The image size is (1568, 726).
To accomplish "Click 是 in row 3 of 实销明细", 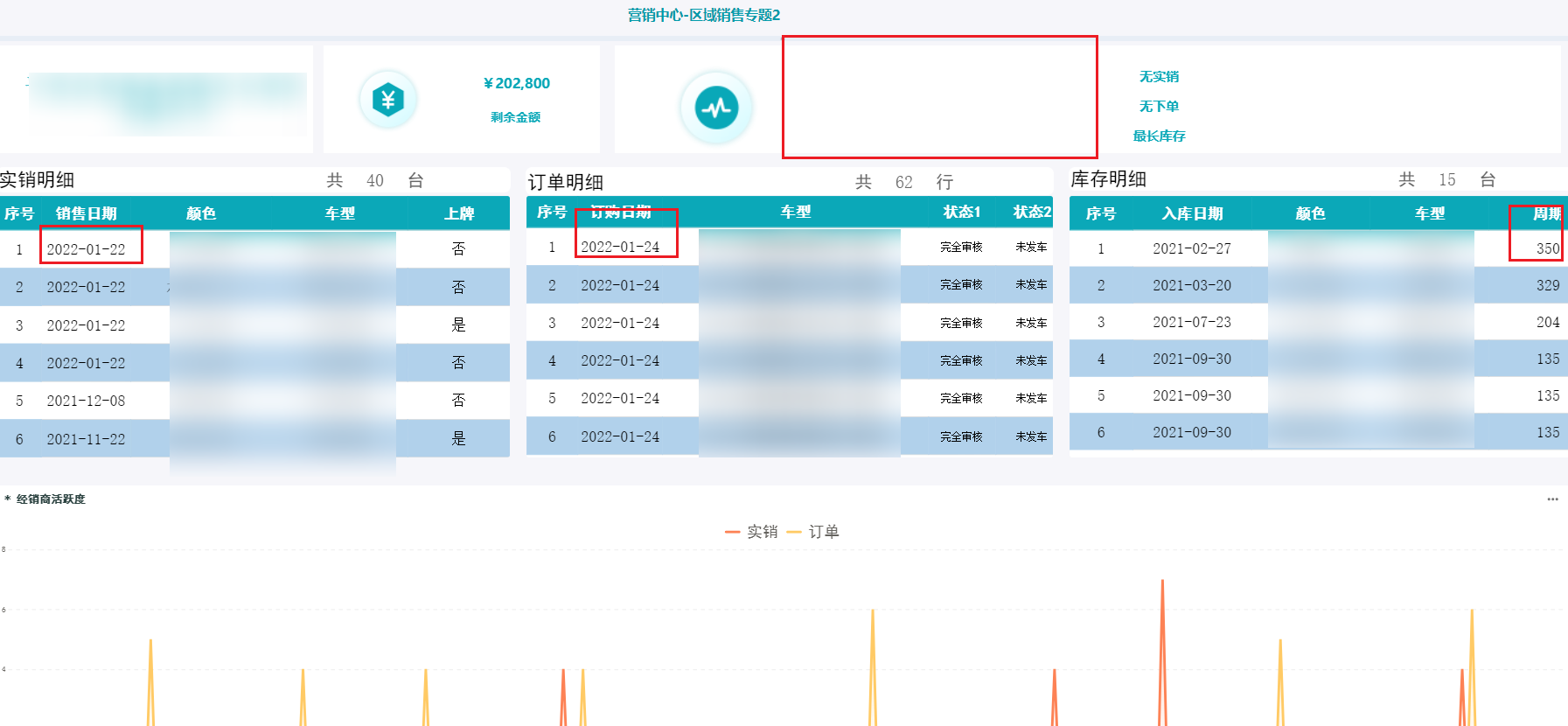I will pyautogui.click(x=458, y=325).
